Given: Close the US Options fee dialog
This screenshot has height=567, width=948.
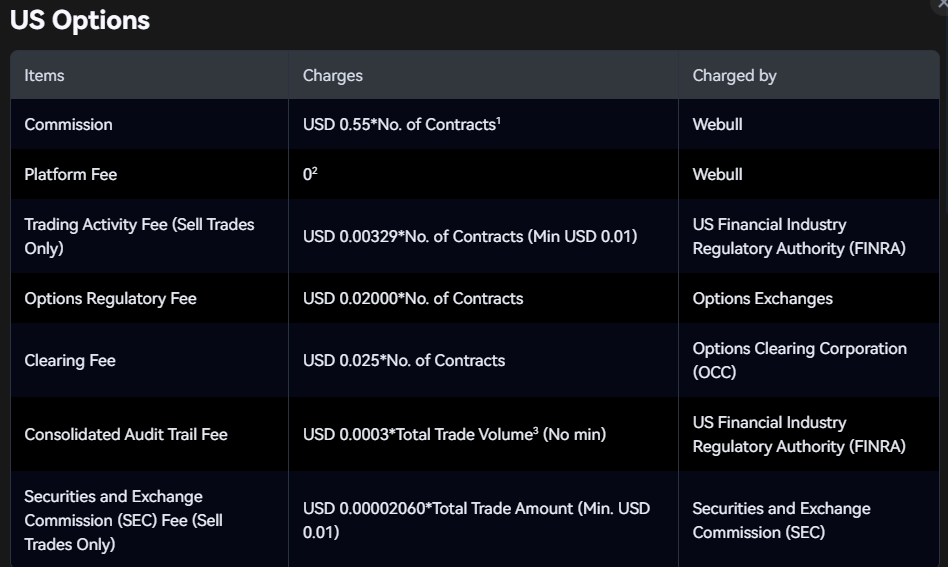Looking at the screenshot, I should click(x=942, y=4).
